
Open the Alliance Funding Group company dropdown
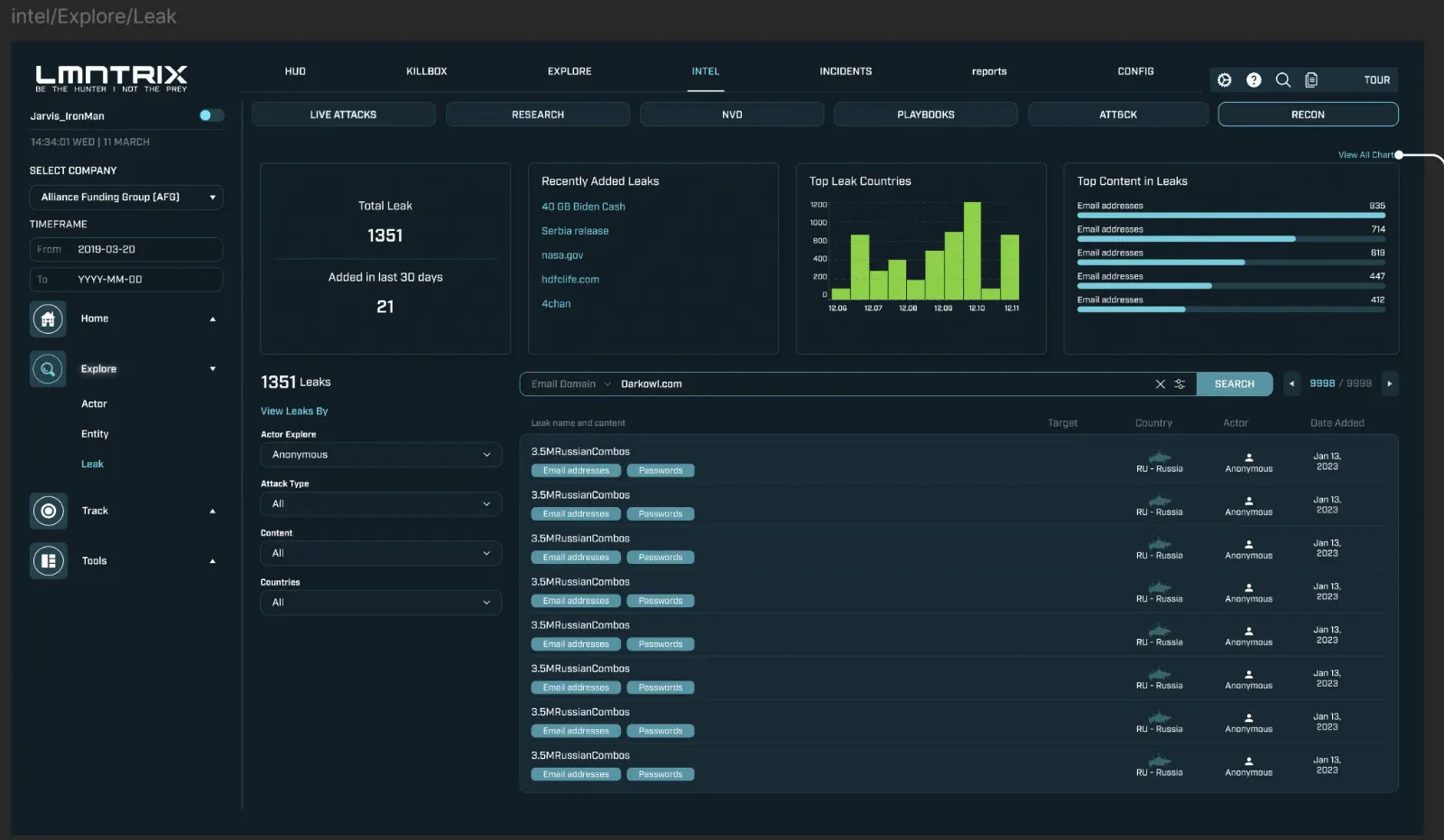pyautogui.click(x=126, y=198)
